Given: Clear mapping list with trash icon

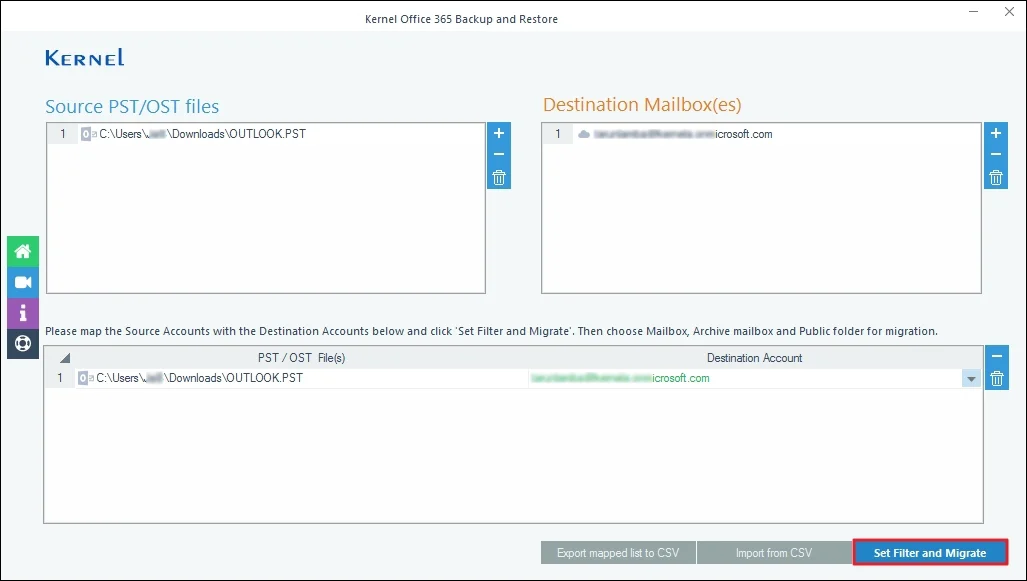Looking at the screenshot, I should [997, 379].
